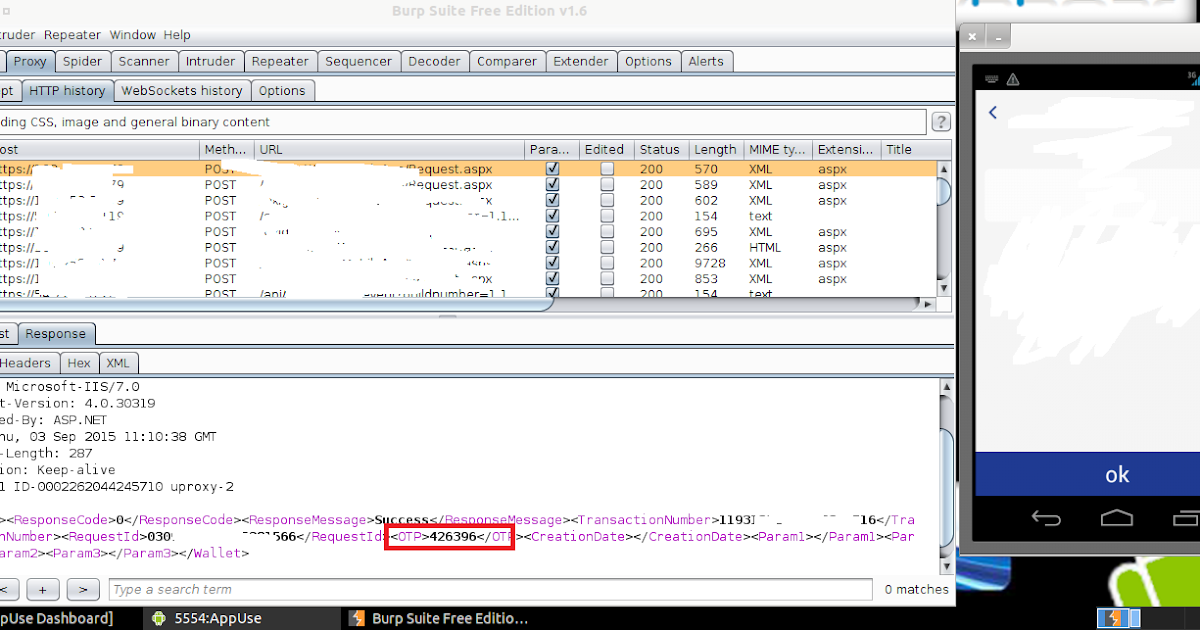This screenshot has width=1200, height=630.
Task: Open the Help menu
Action: (177, 35)
